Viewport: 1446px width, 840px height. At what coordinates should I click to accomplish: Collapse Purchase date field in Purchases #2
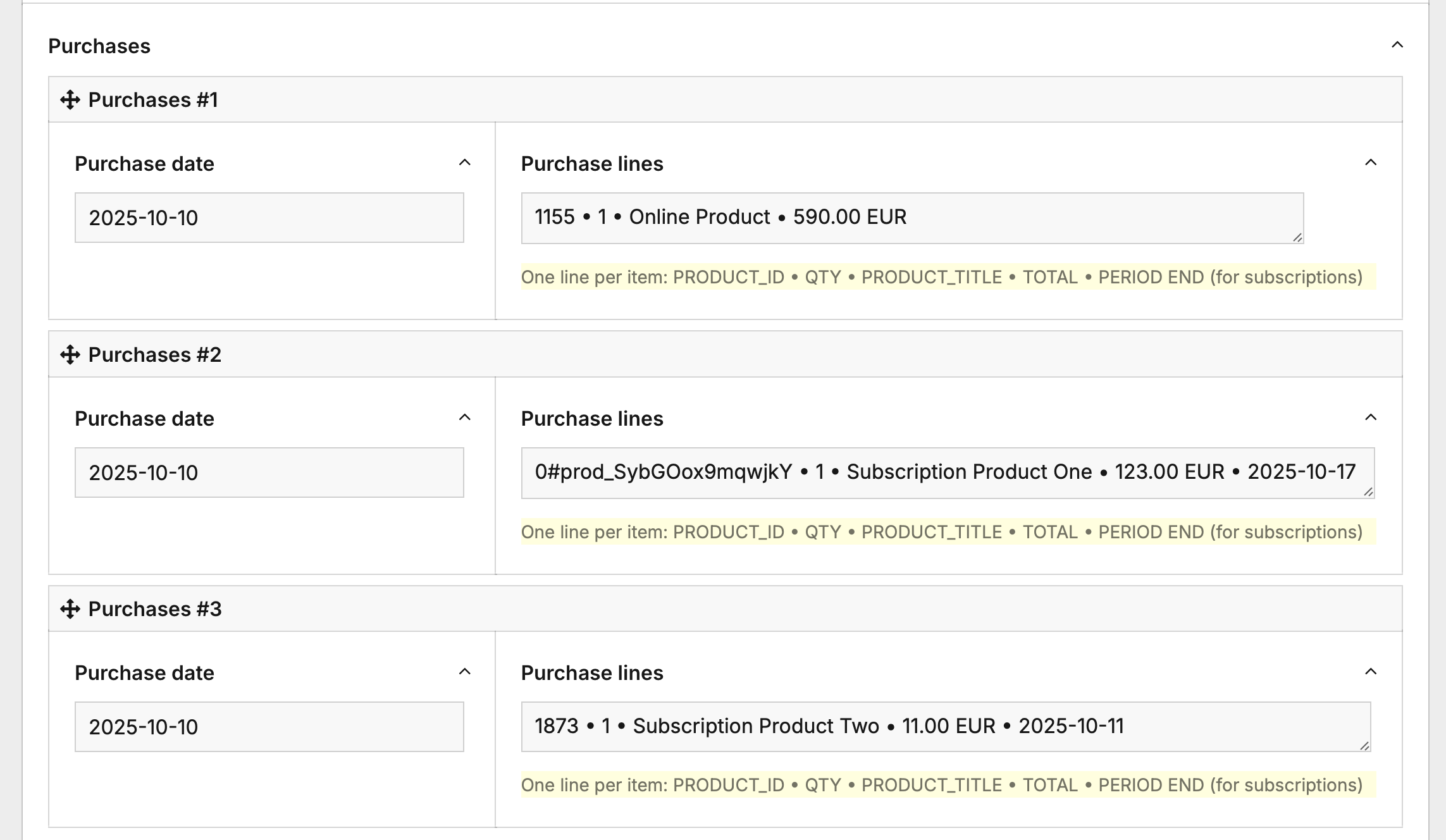pos(464,418)
